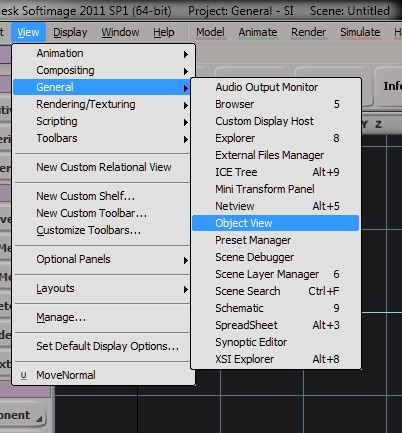The width and height of the screenshot is (402, 433).
Task: Expand the Rendering/Texturing submenu
Action: [x=103, y=104]
